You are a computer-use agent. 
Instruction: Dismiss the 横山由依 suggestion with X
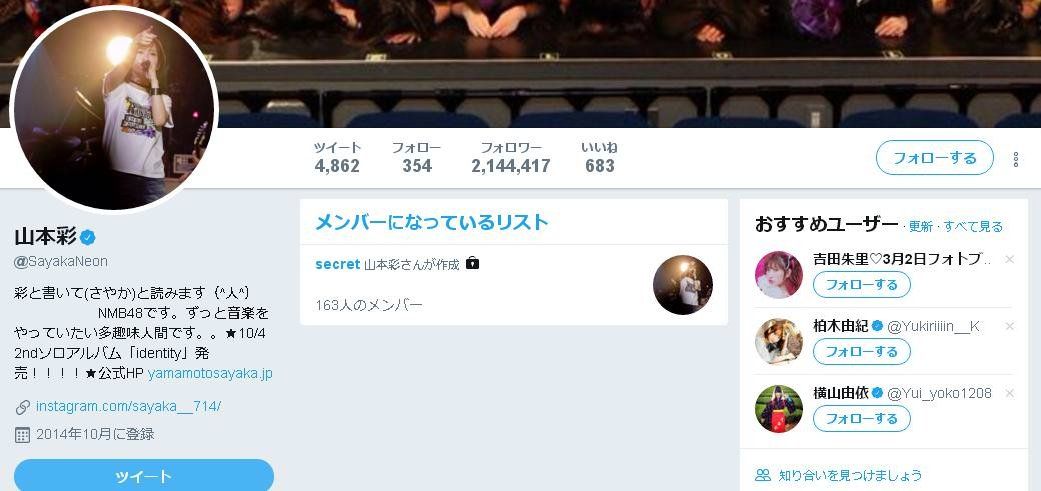(x=1010, y=393)
